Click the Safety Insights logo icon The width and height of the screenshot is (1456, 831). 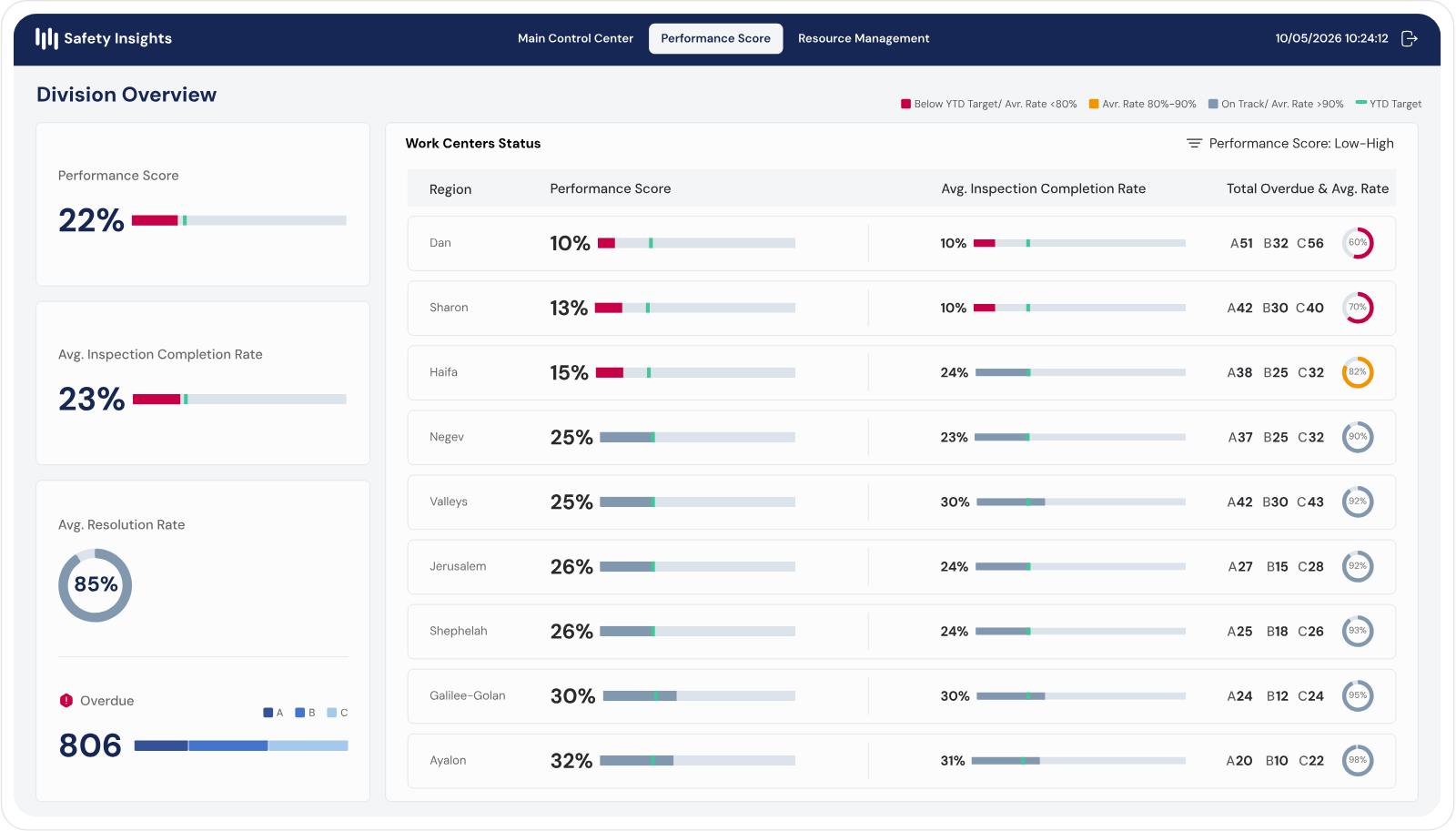coord(46,38)
